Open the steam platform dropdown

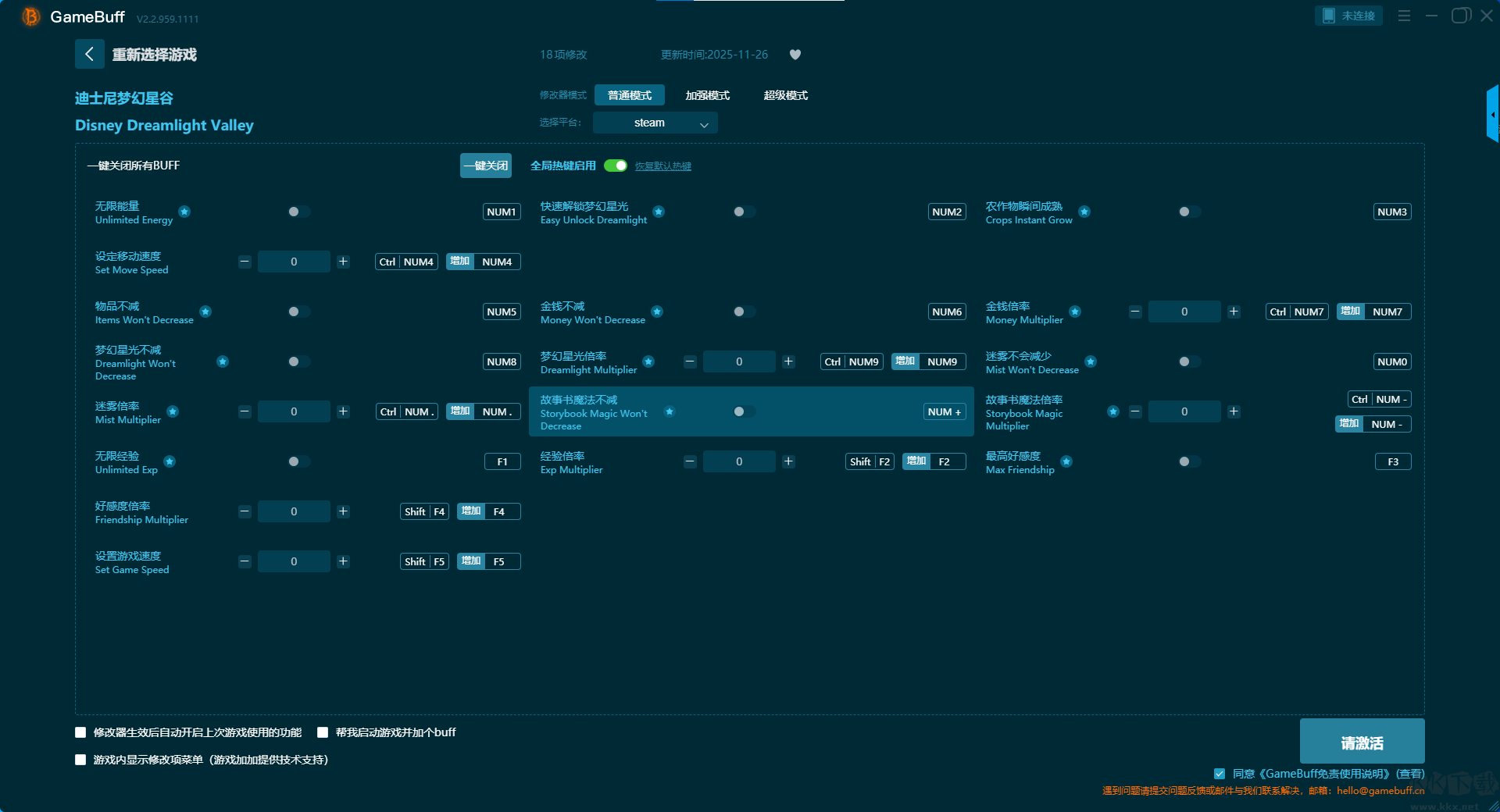coord(655,123)
